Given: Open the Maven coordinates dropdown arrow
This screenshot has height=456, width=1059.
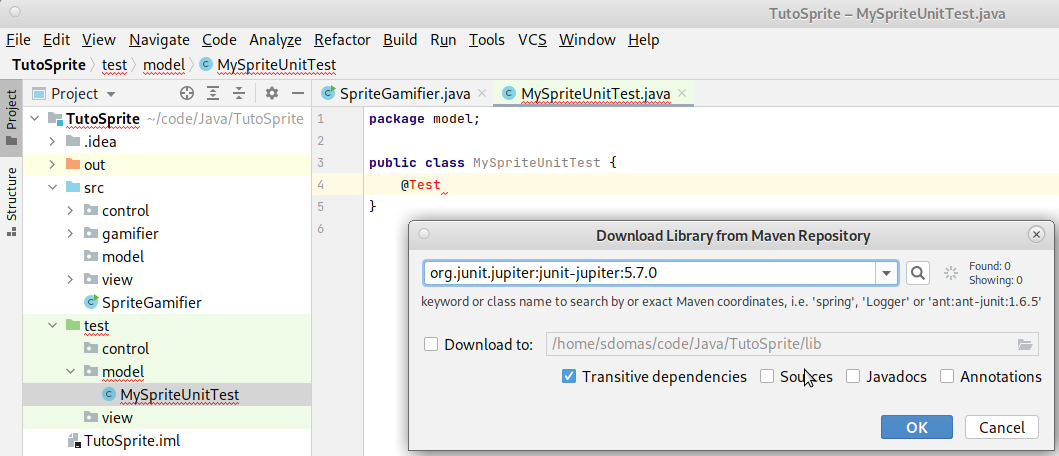Looking at the screenshot, I should pyautogui.click(x=886, y=272).
